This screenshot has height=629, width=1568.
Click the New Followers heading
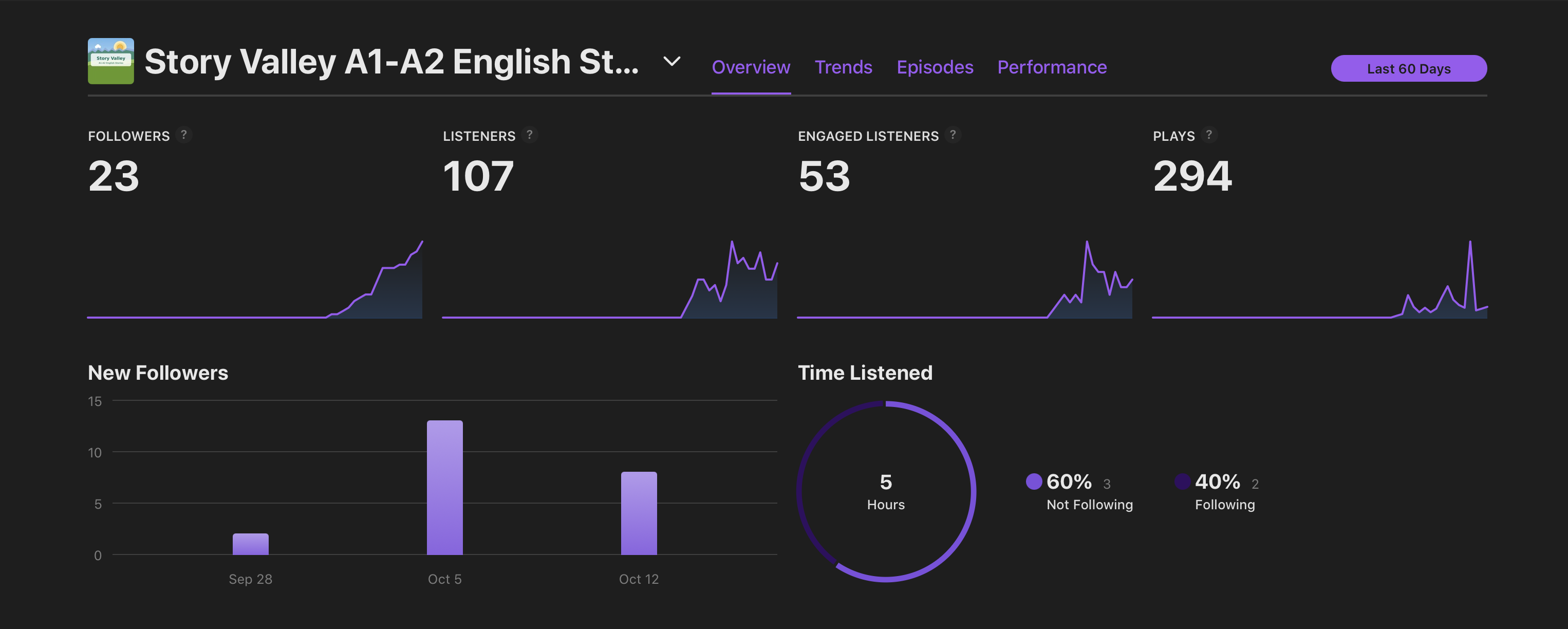tap(158, 373)
